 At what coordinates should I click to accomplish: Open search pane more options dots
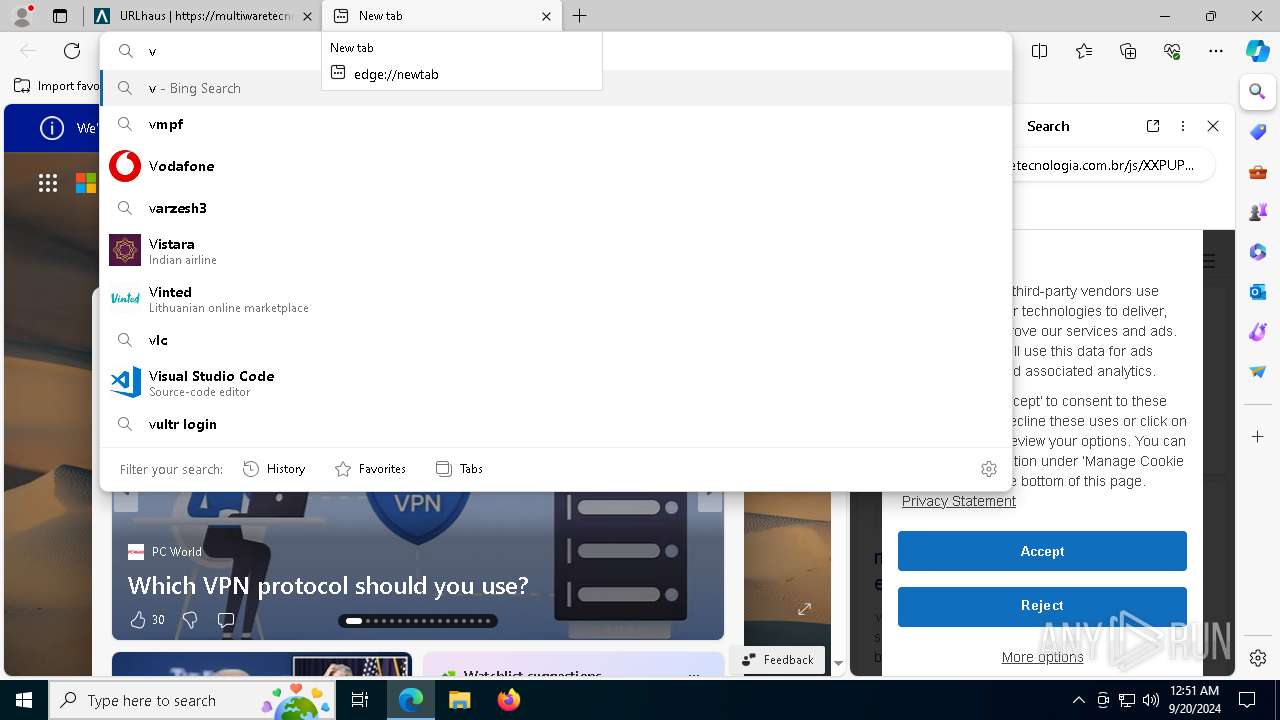click(1183, 126)
